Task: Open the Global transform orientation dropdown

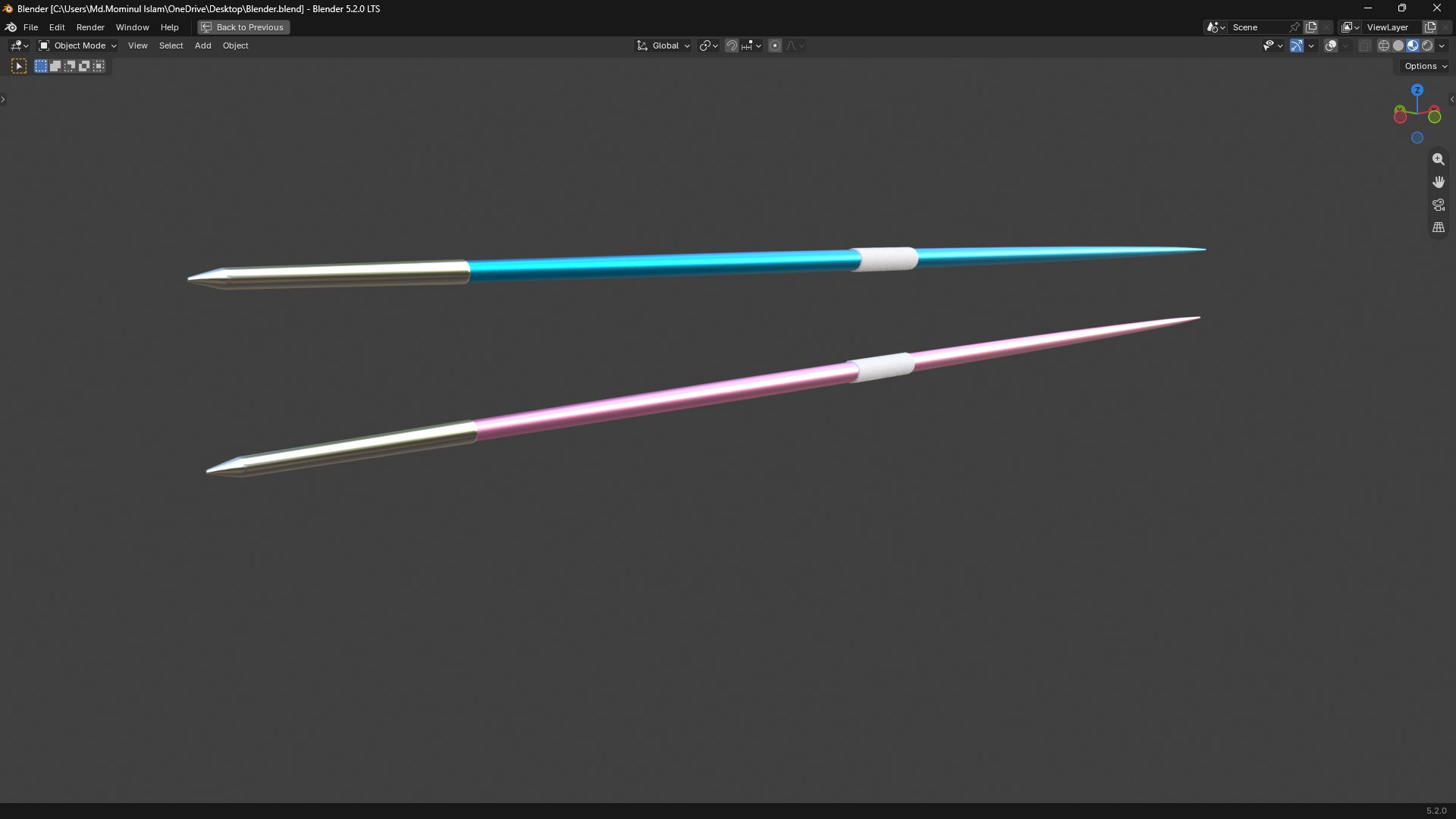Action: [x=664, y=46]
